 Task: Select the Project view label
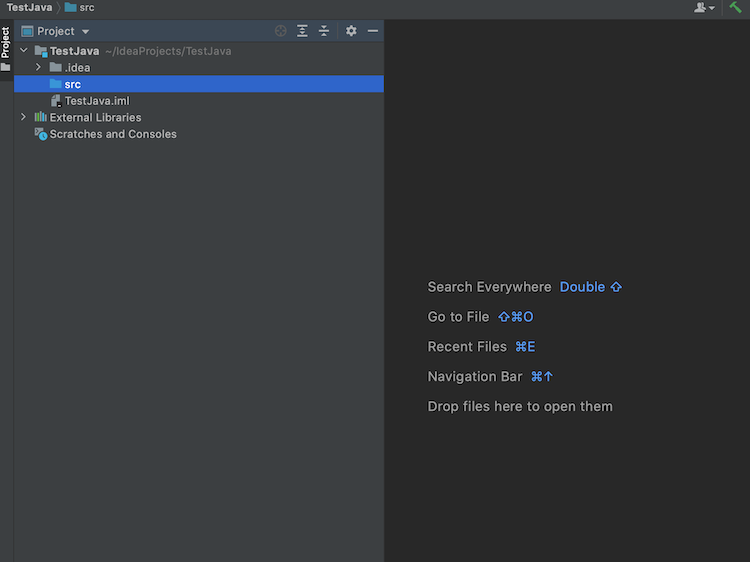point(56,31)
